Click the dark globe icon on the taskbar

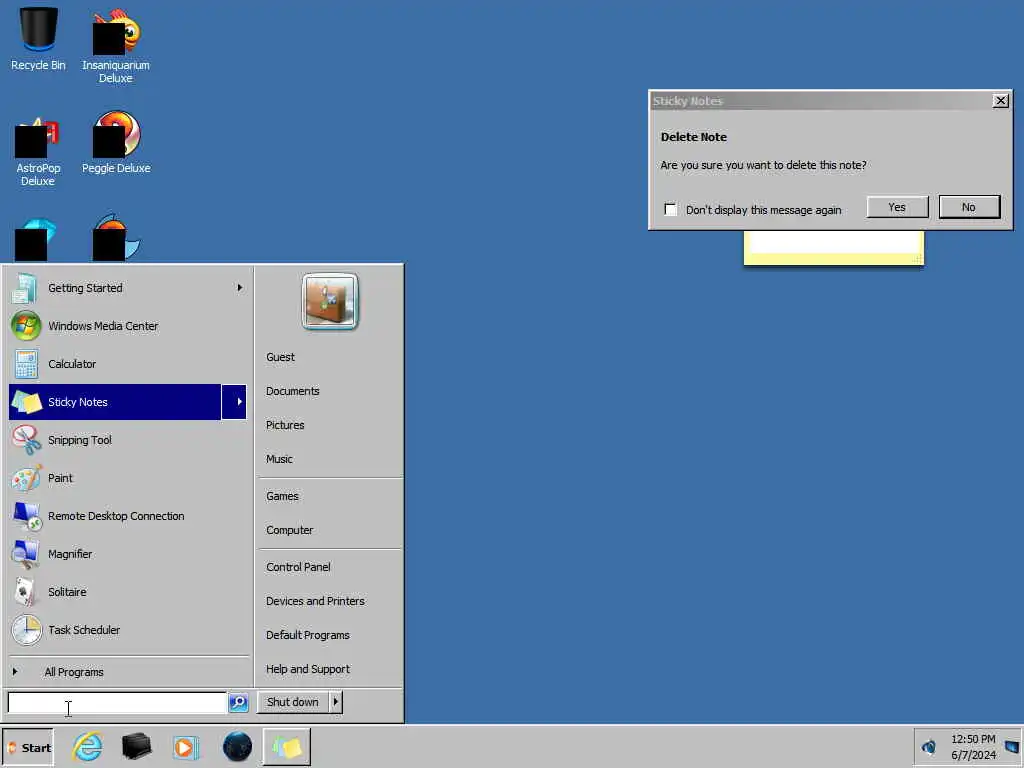pyautogui.click(x=237, y=746)
